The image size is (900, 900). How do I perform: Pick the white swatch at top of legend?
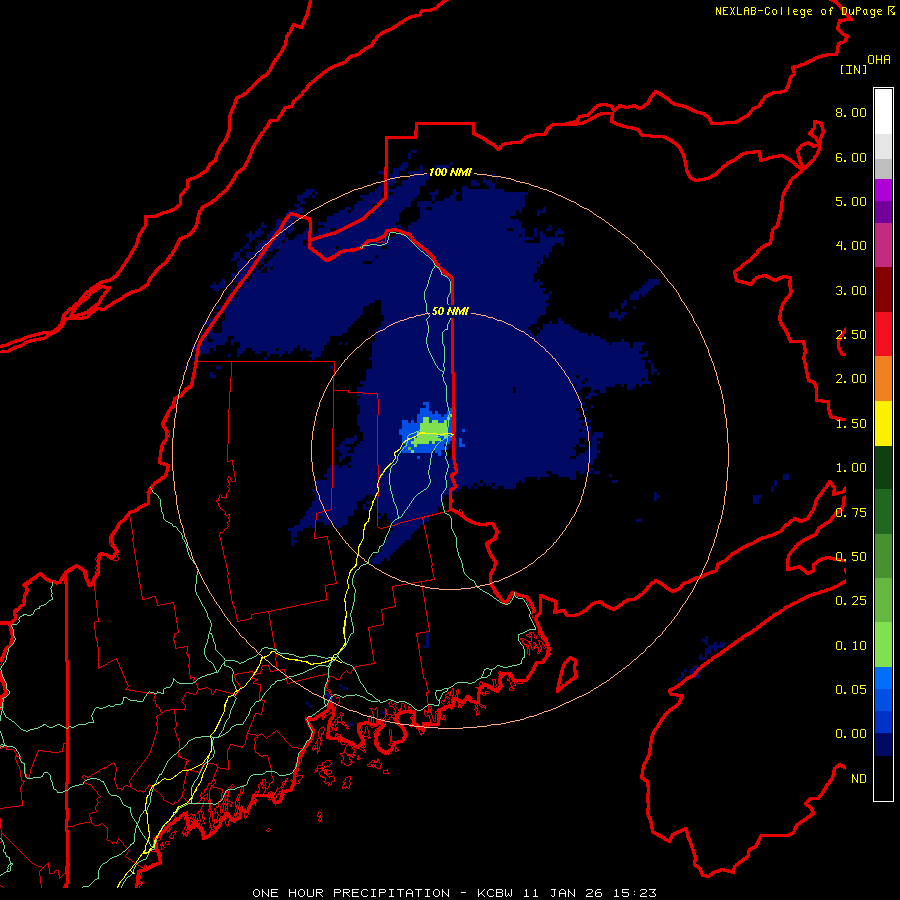click(x=883, y=111)
